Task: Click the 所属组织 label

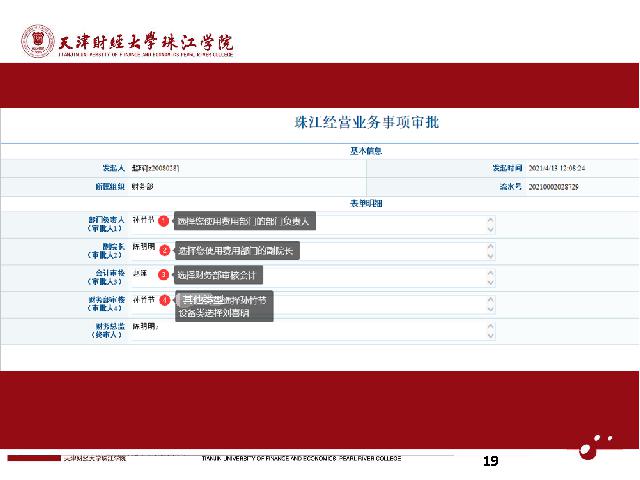Action: [109, 187]
